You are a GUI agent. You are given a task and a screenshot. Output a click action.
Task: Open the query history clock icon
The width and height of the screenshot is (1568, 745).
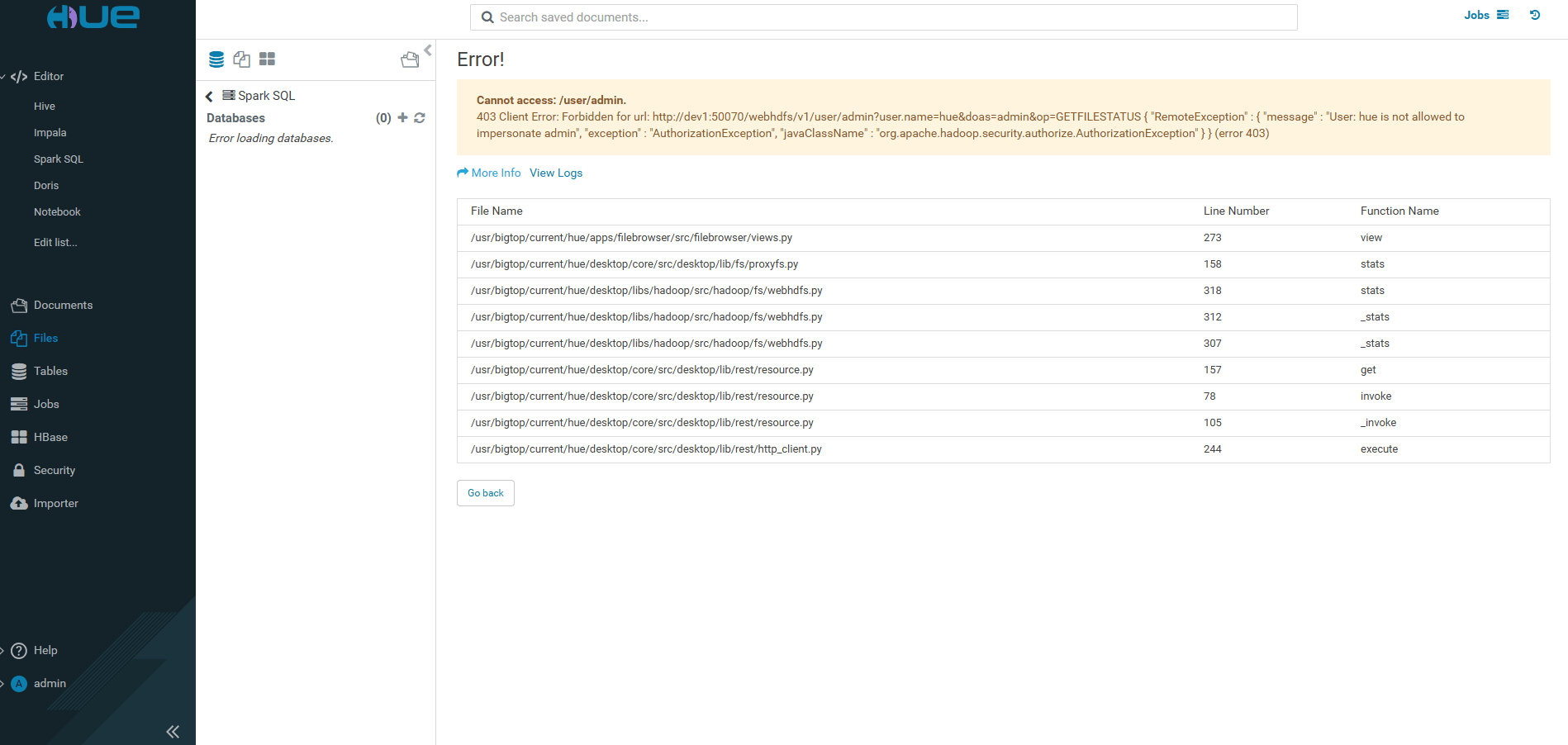point(1534,15)
